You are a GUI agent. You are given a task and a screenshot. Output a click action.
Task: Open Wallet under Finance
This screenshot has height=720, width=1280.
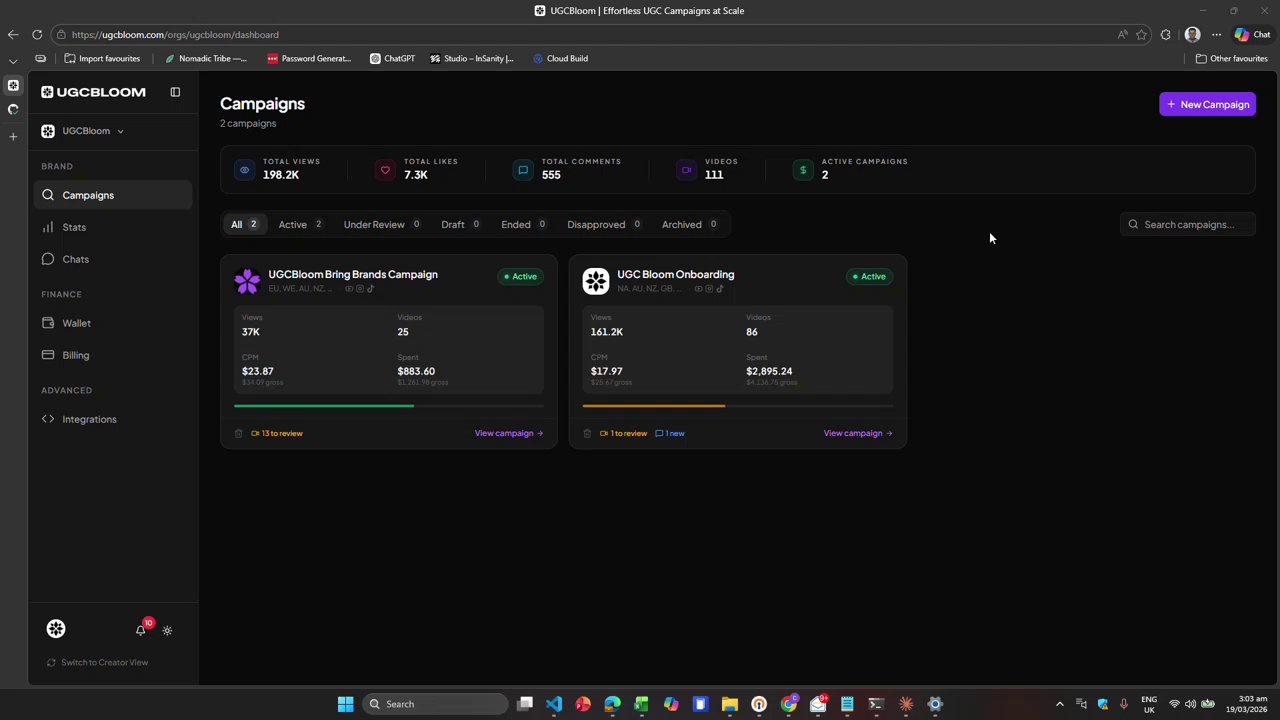point(113,323)
